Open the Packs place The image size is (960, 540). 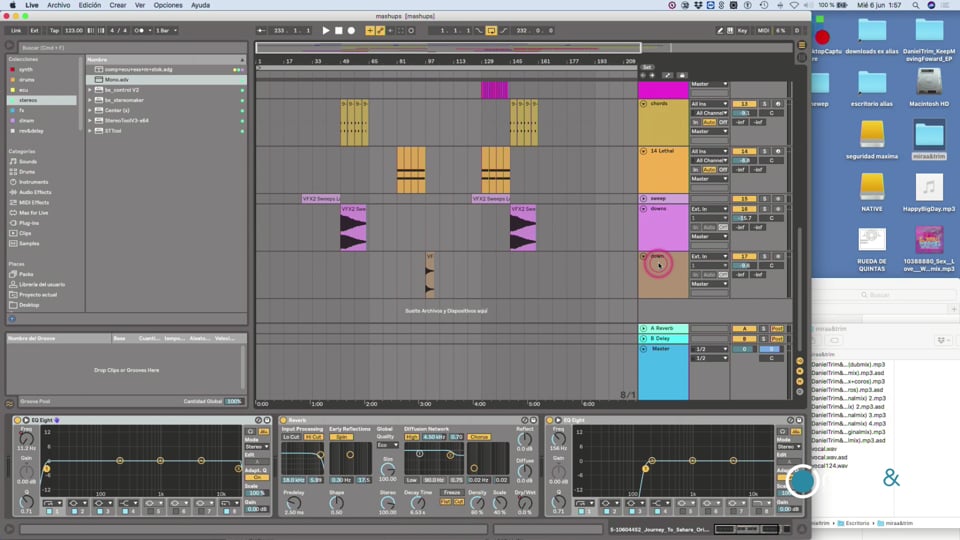click(x=26, y=274)
